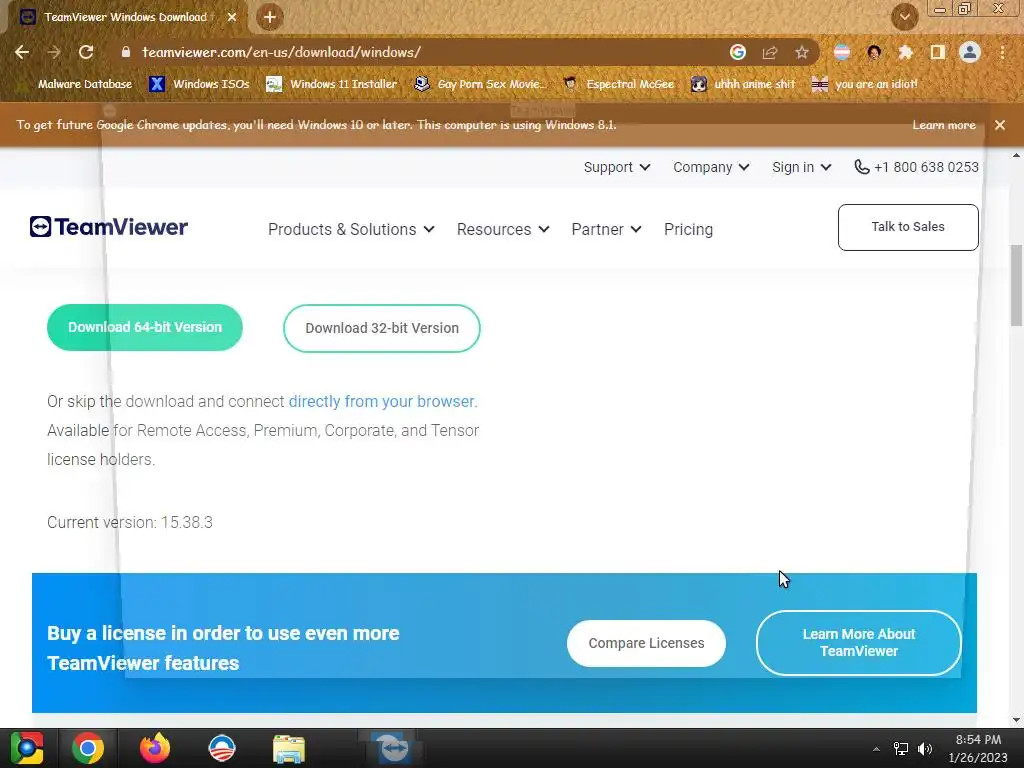Open the TeamViewer taskbar icon
1024x768 pixels.
point(394,748)
